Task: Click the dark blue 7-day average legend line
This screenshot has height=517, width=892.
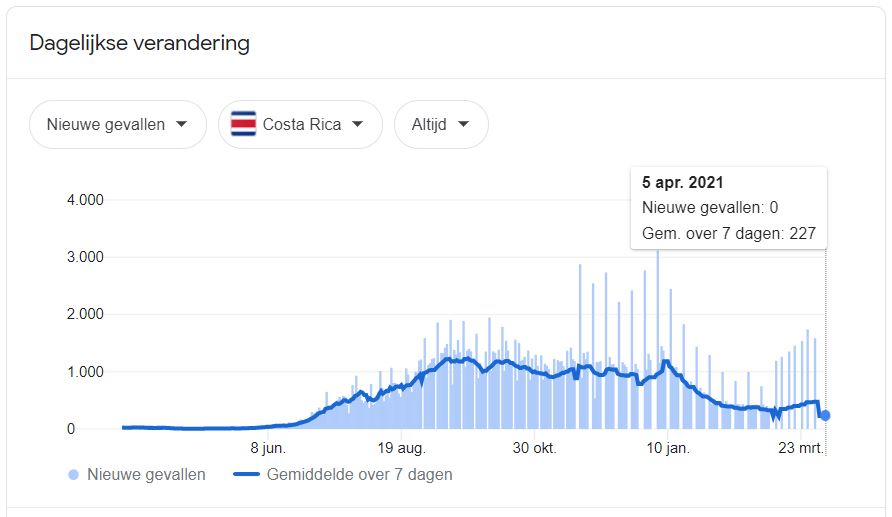Action: (246, 474)
